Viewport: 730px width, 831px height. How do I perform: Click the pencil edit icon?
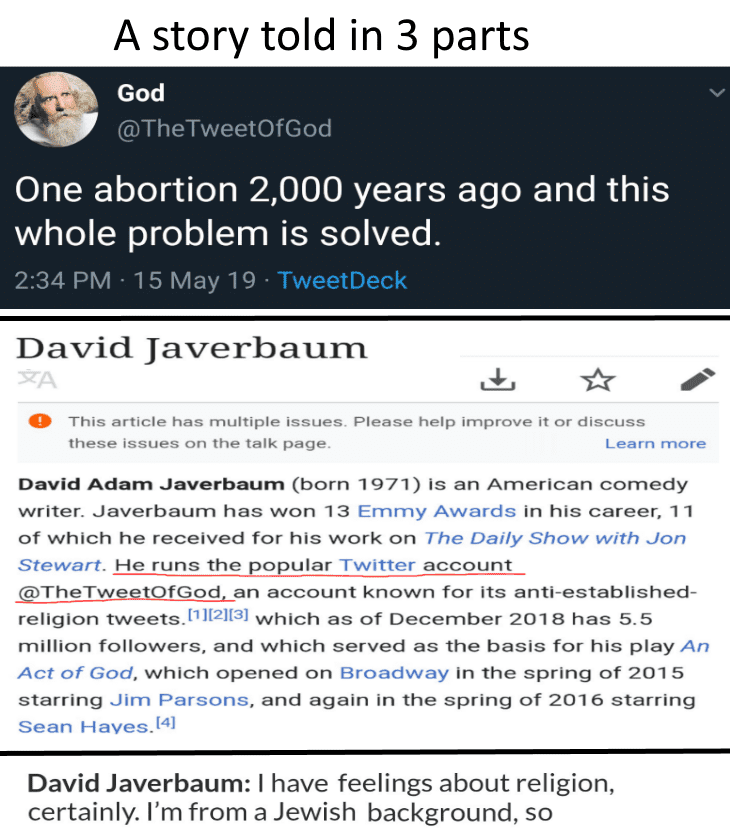click(x=697, y=378)
